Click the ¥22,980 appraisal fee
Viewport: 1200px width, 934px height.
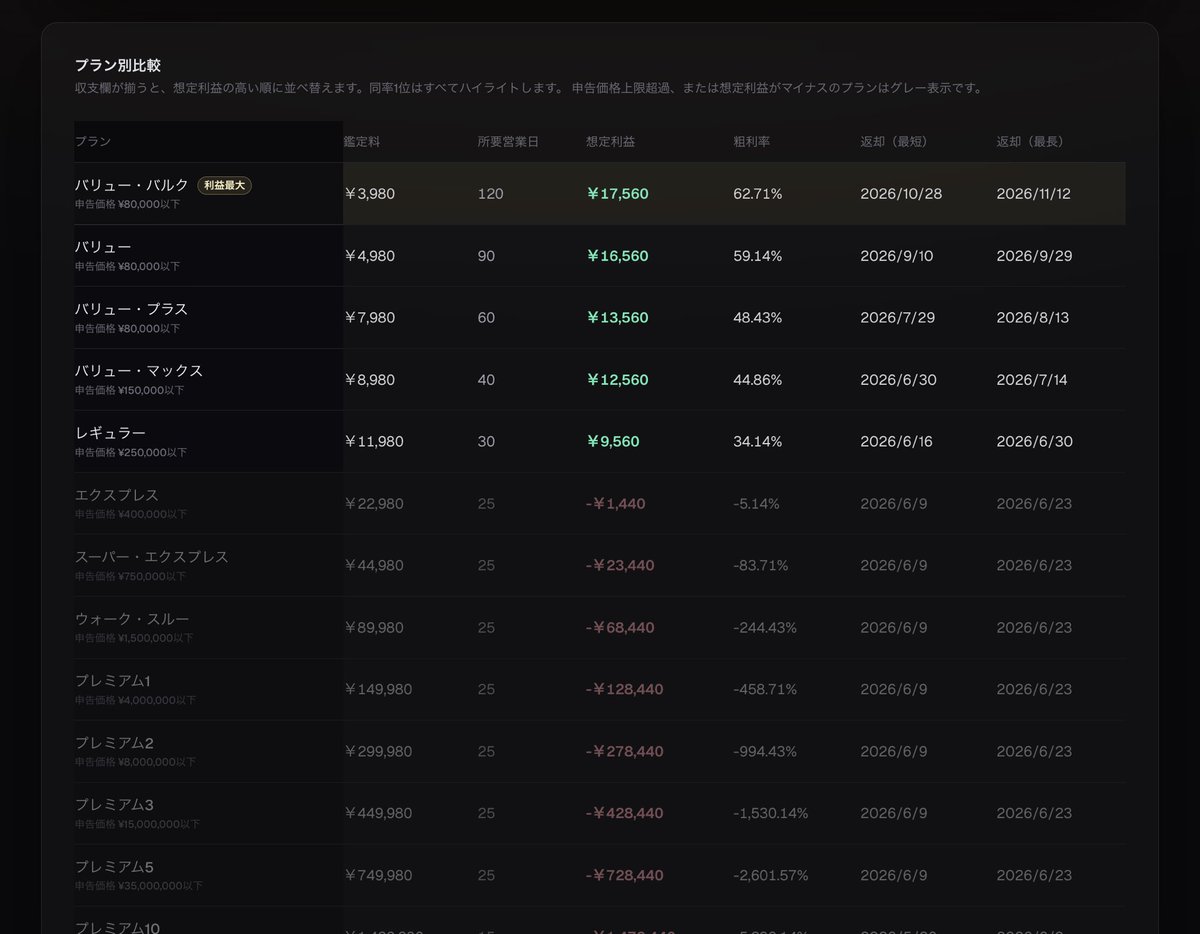(x=374, y=504)
